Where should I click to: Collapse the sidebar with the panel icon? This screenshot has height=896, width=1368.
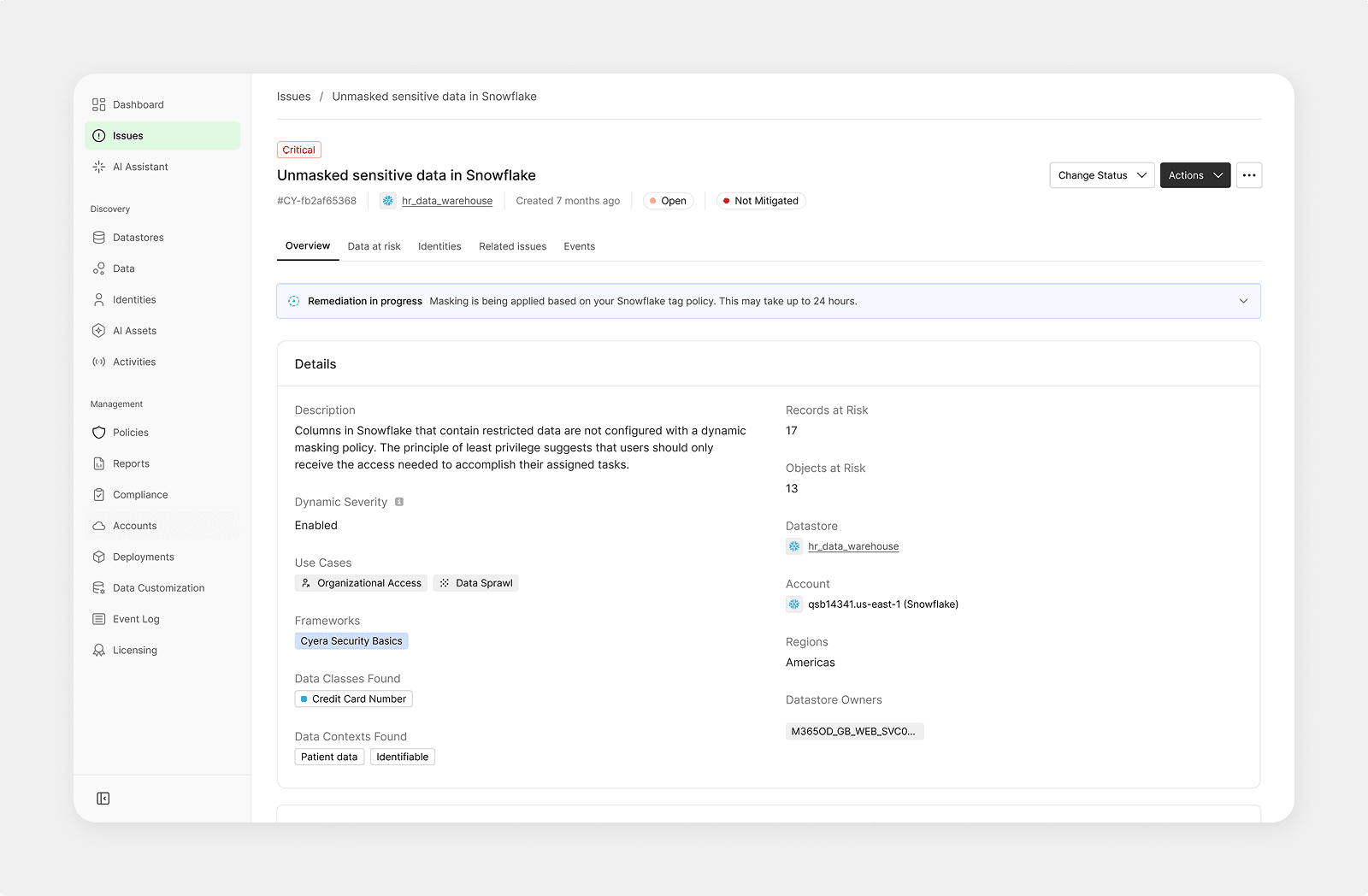(x=103, y=798)
